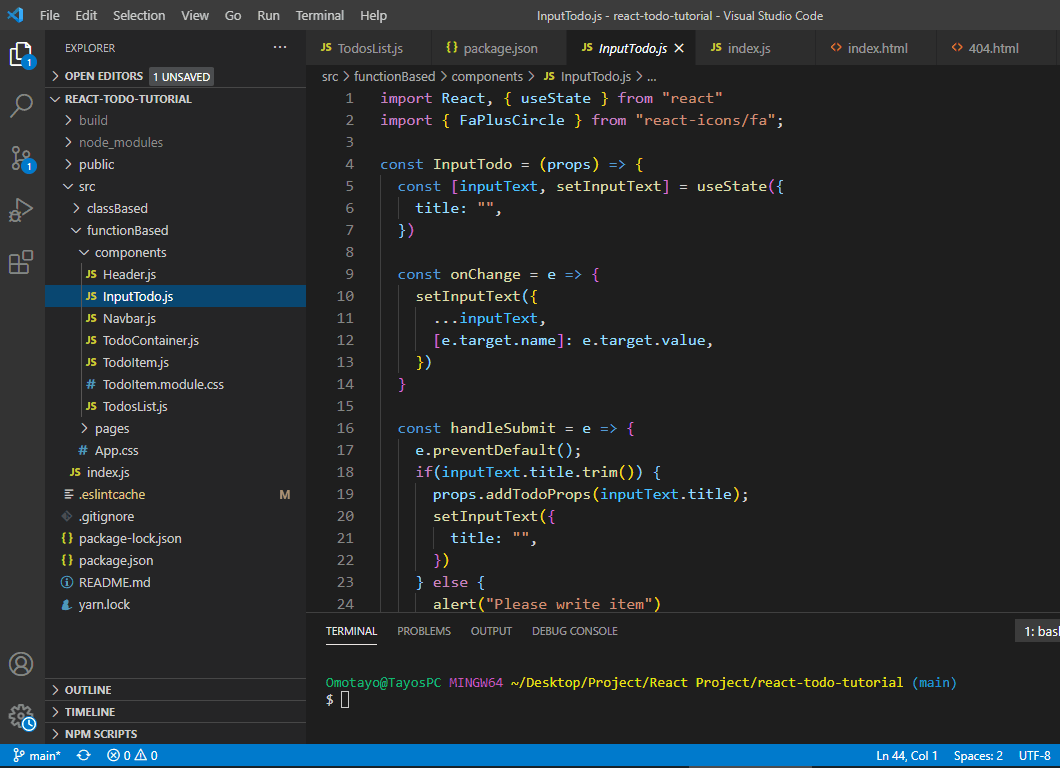
Task: Open TodoItem.module.css in the file tree
Action: click(x=176, y=385)
